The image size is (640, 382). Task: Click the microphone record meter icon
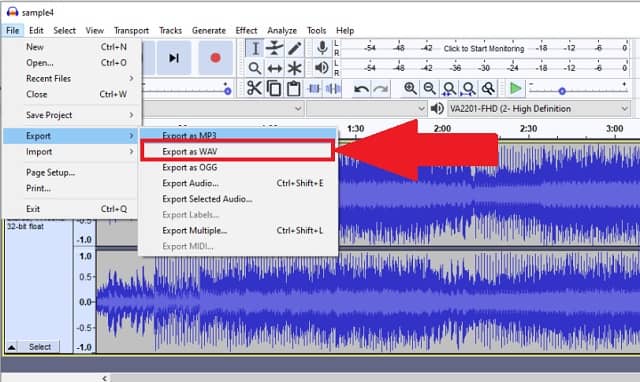click(x=322, y=48)
